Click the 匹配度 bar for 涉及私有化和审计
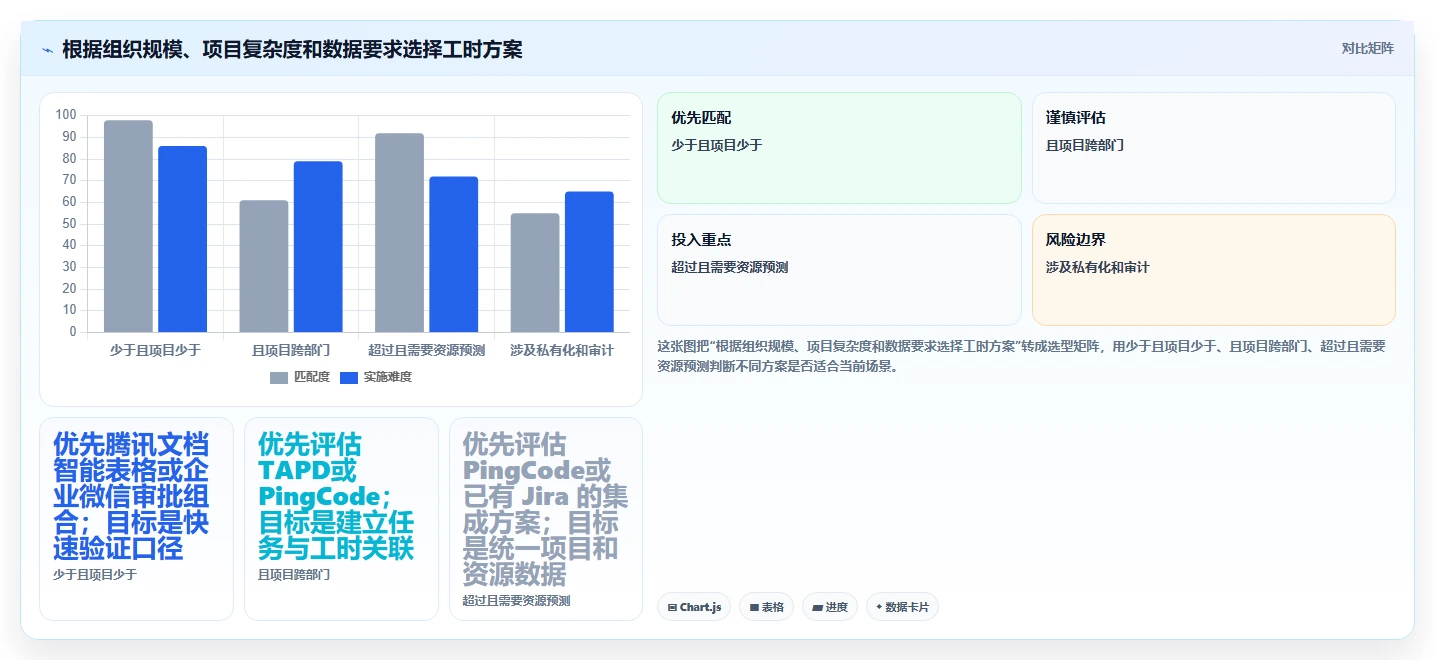The width and height of the screenshot is (1435, 660). pyautogui.click(x=535, y=273)
